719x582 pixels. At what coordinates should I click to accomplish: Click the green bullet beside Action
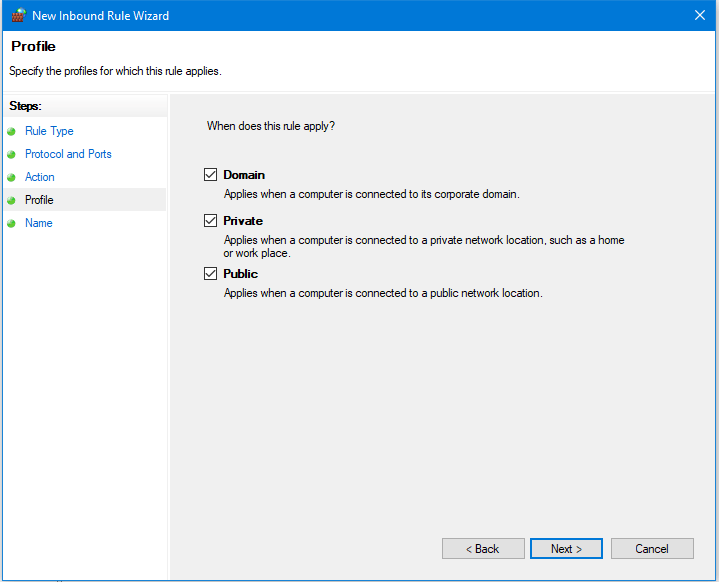click(x=11, y=177)
